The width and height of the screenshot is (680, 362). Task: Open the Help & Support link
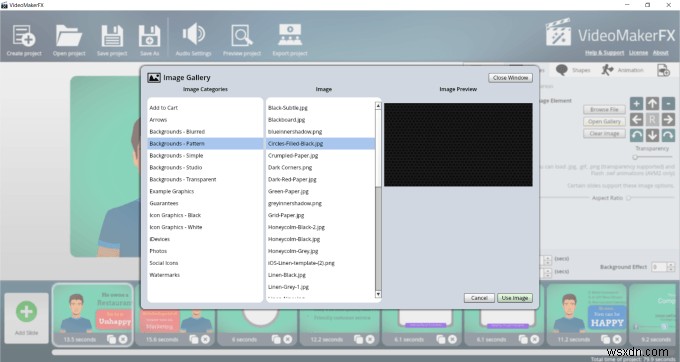pyautogui.click(x=605, y=53)
